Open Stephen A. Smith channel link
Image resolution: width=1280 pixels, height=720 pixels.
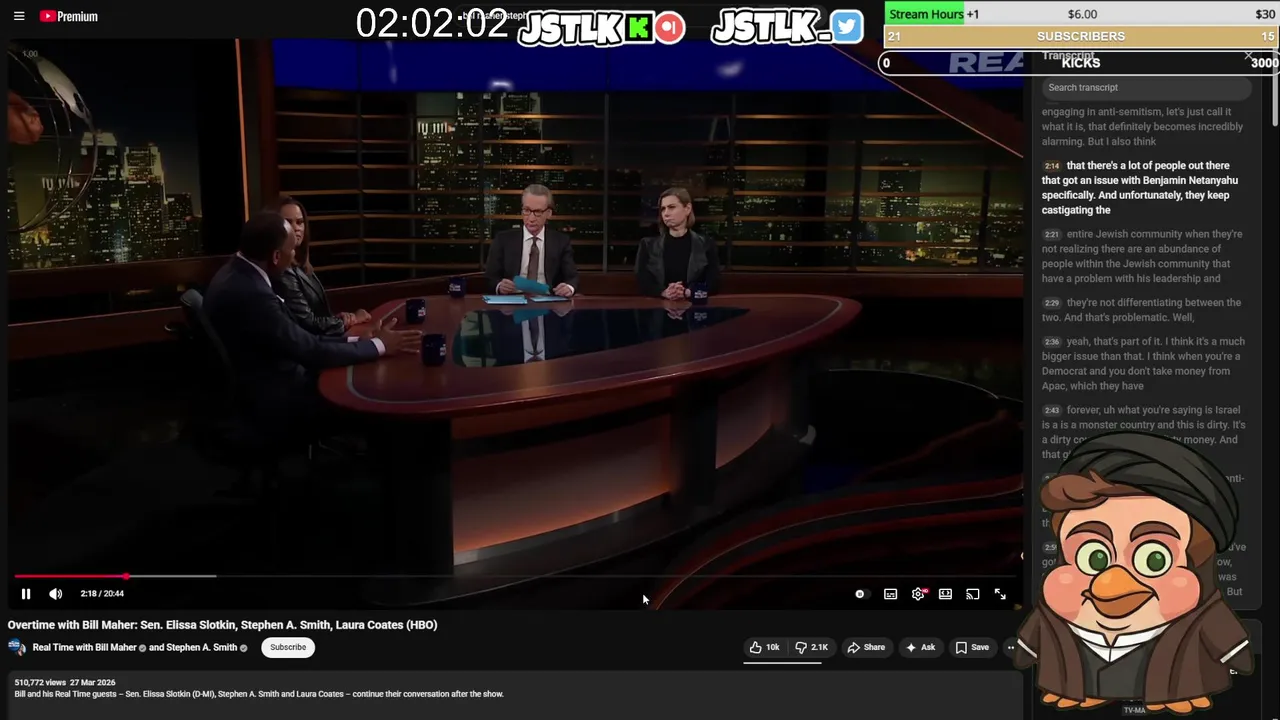point(202,647)
